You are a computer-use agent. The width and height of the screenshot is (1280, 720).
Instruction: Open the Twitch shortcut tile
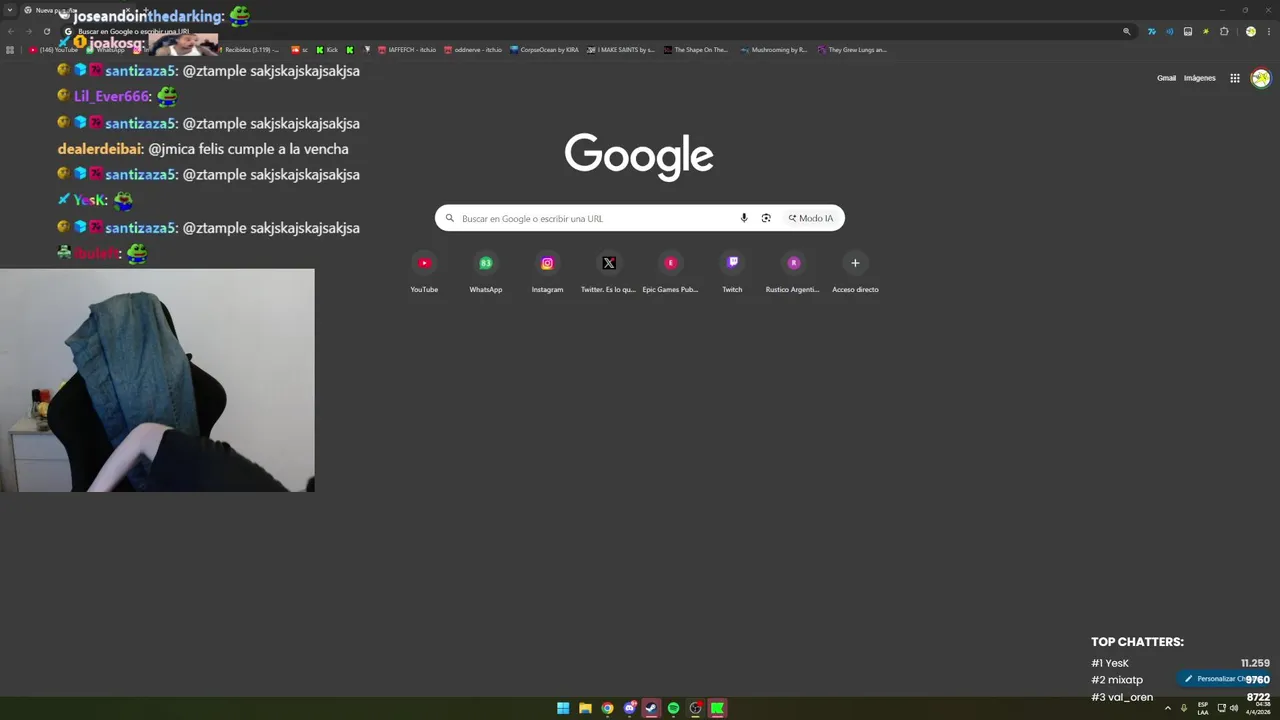(x=732, y=273)
